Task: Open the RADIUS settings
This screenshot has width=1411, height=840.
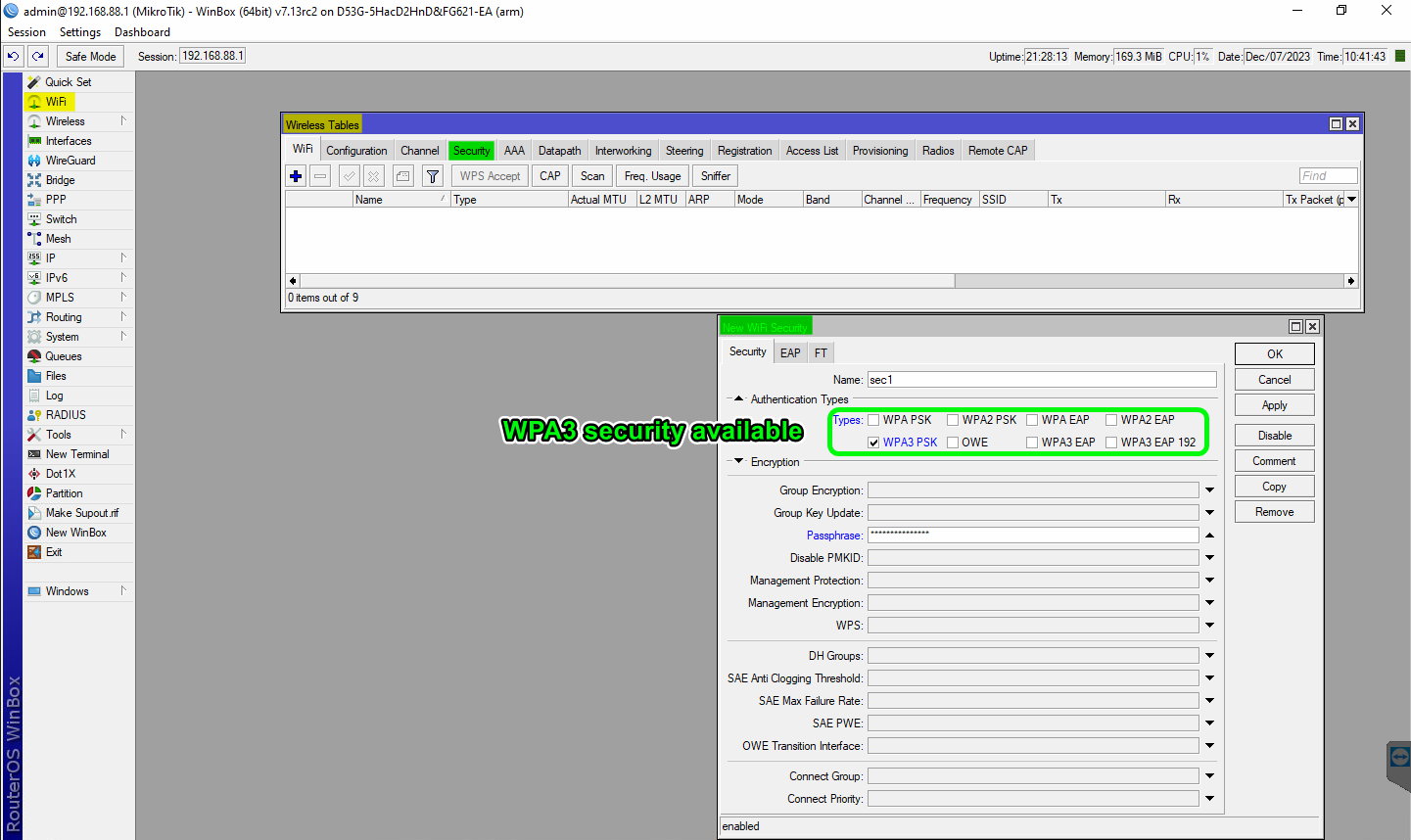Action: point(66,415)
